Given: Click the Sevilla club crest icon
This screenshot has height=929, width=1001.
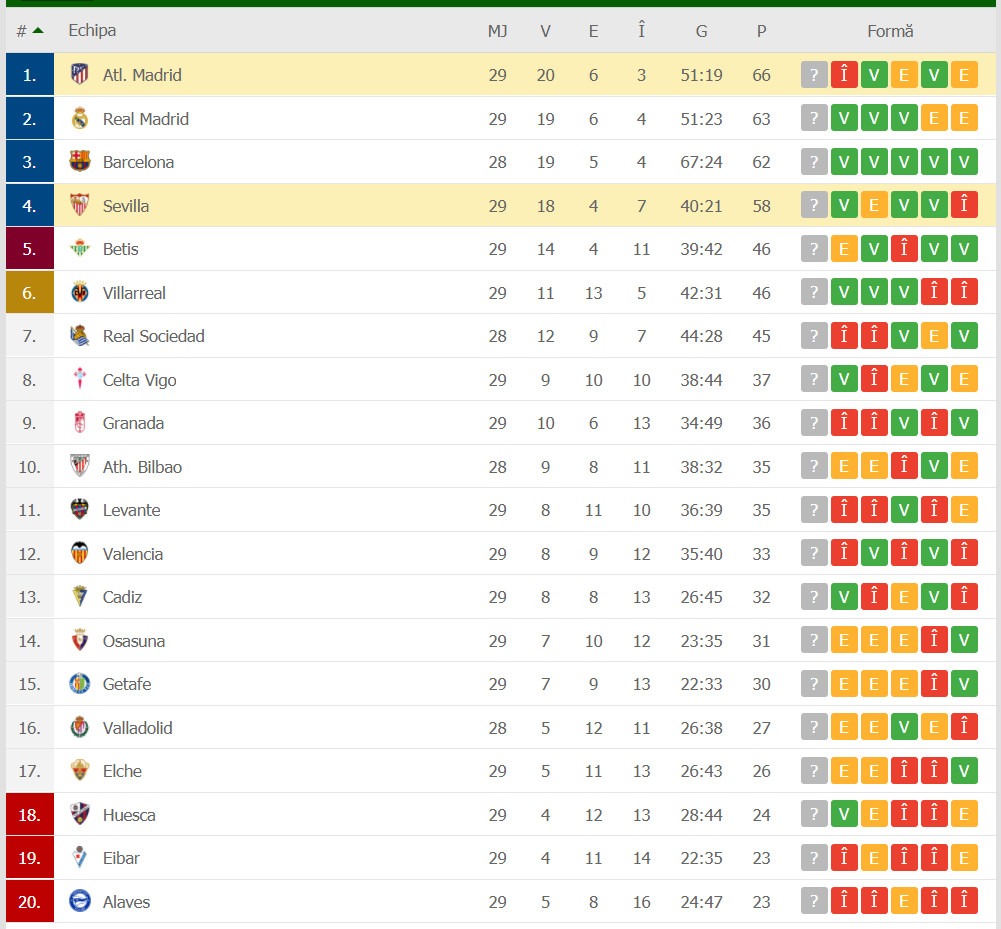Looking at the screenshot, I should click(80, 205).
